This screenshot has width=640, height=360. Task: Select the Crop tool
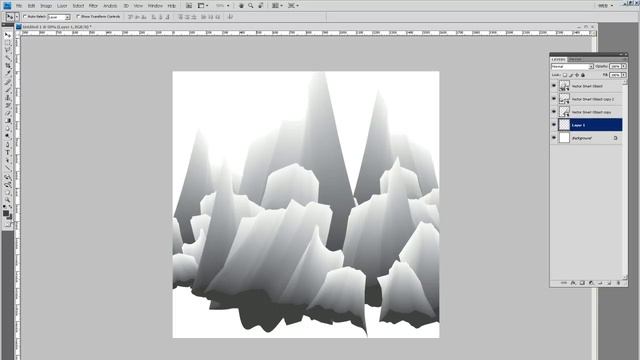(x=8, y=65)
